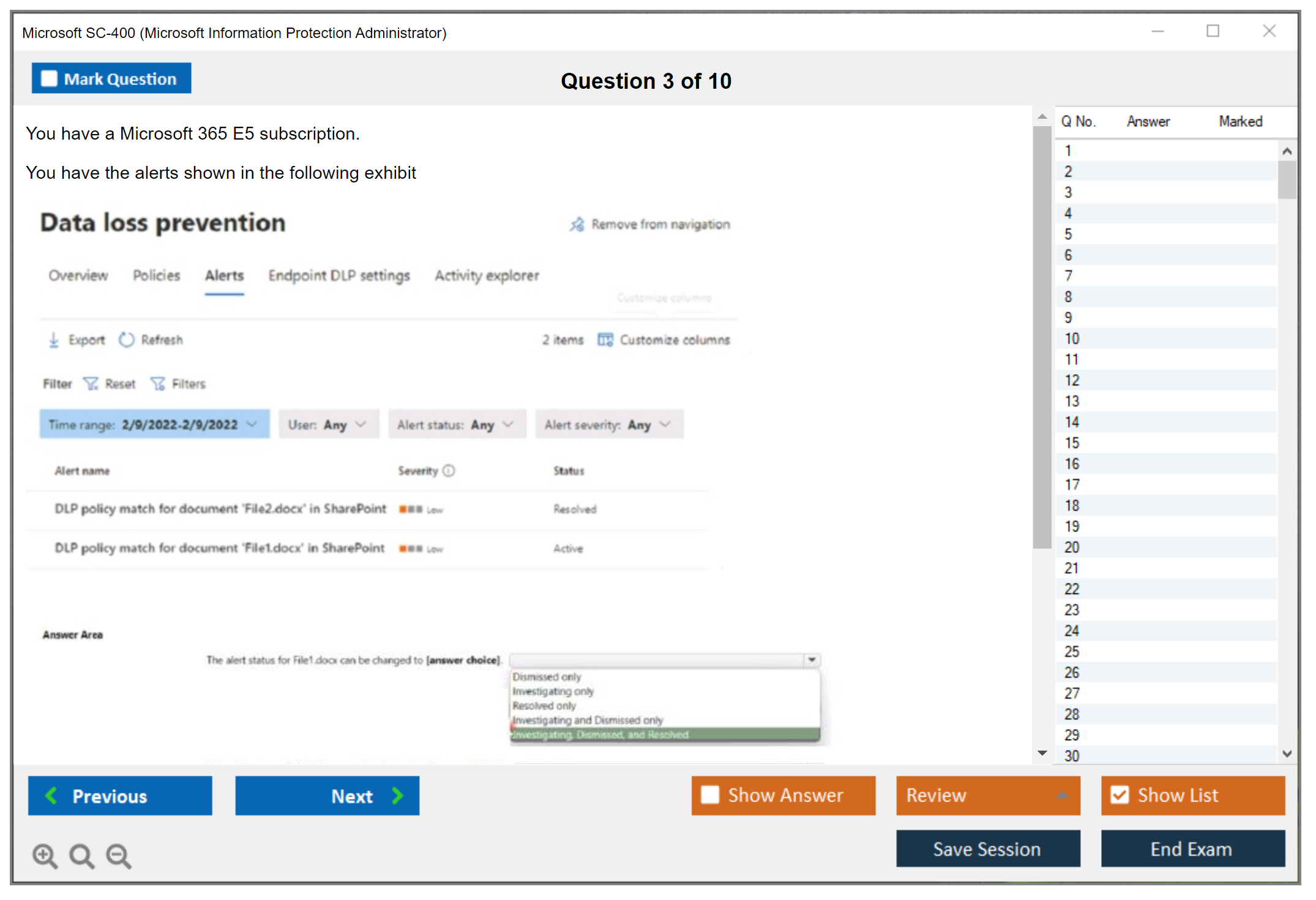
Task: Click the Export download icon
Action: coord(54,340)
